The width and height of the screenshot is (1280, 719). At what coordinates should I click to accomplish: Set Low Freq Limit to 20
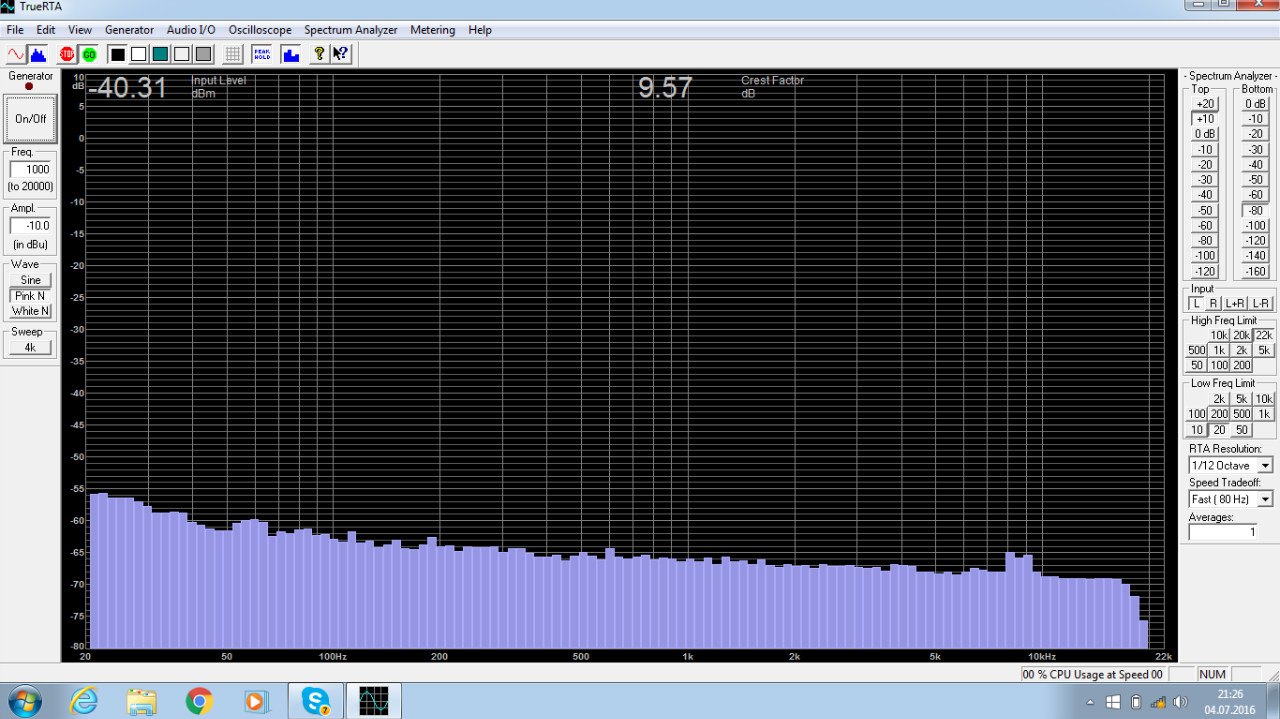[1219, 430]
